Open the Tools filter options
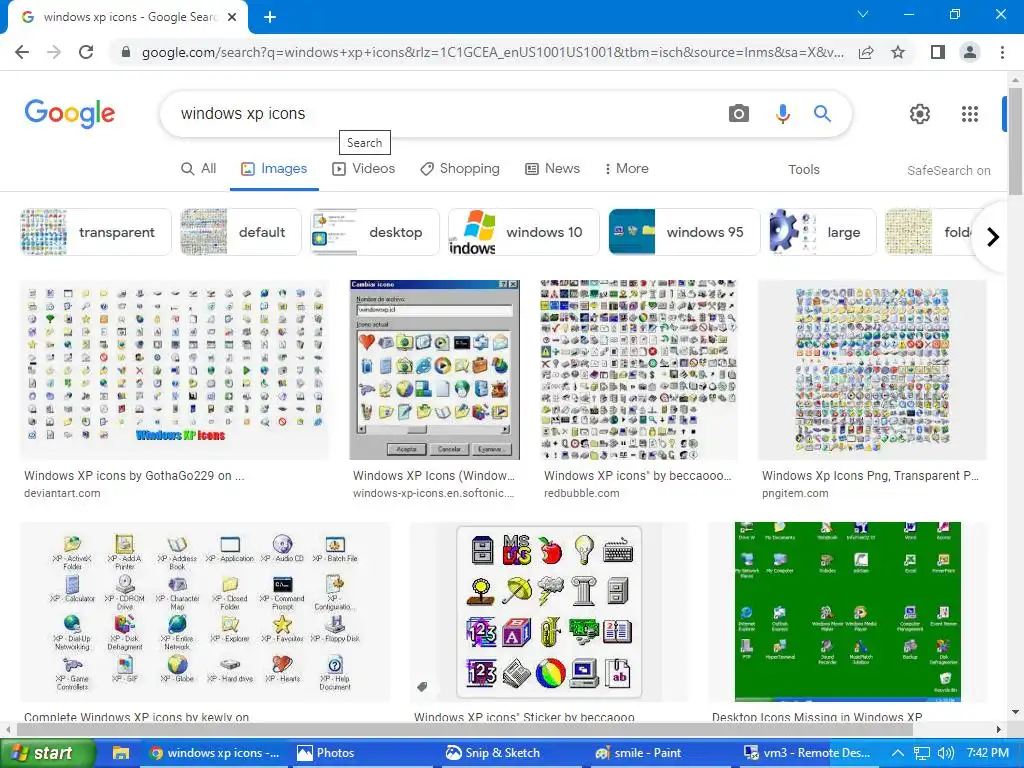Image resolution: width=1024 pixels, height=768 pixels. point(803,170)
